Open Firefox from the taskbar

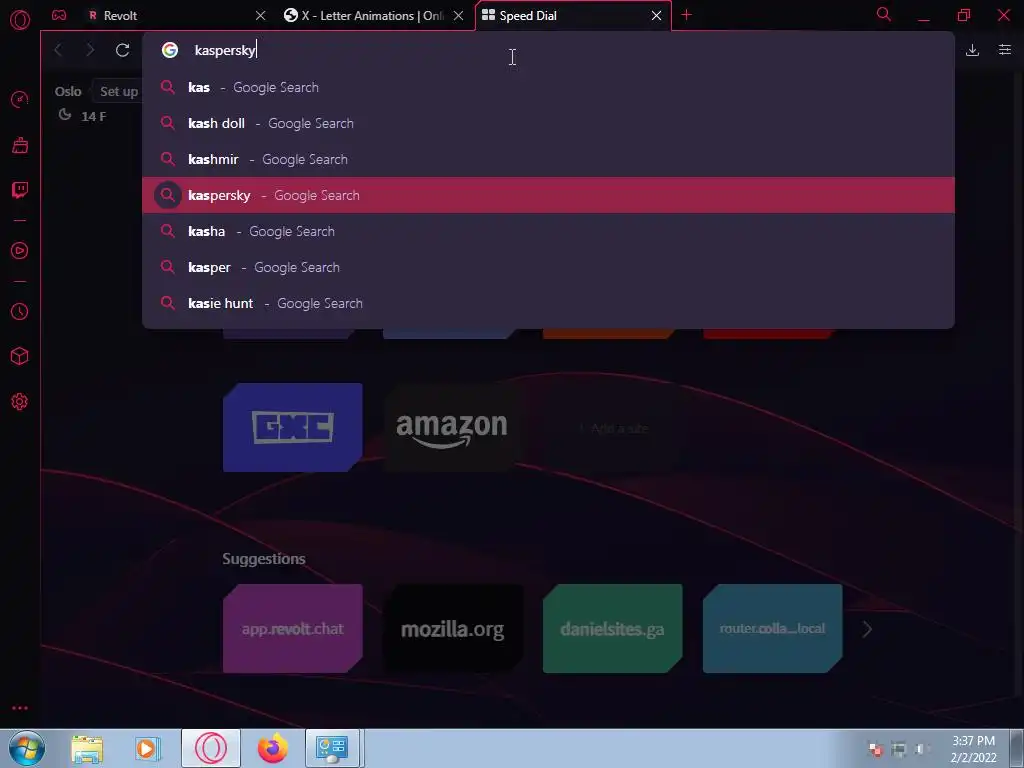[x=272, y=748]
